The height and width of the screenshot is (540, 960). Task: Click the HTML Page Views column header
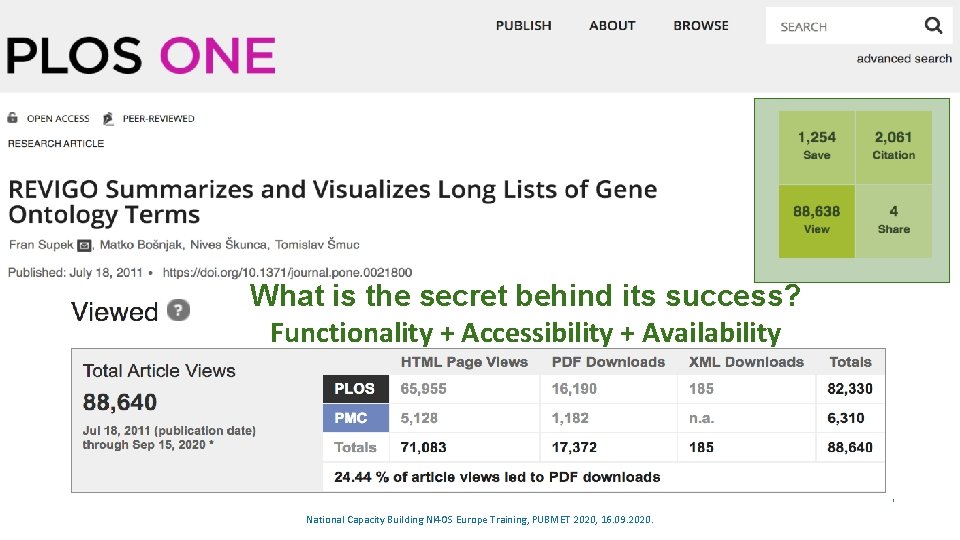point(464,362)
